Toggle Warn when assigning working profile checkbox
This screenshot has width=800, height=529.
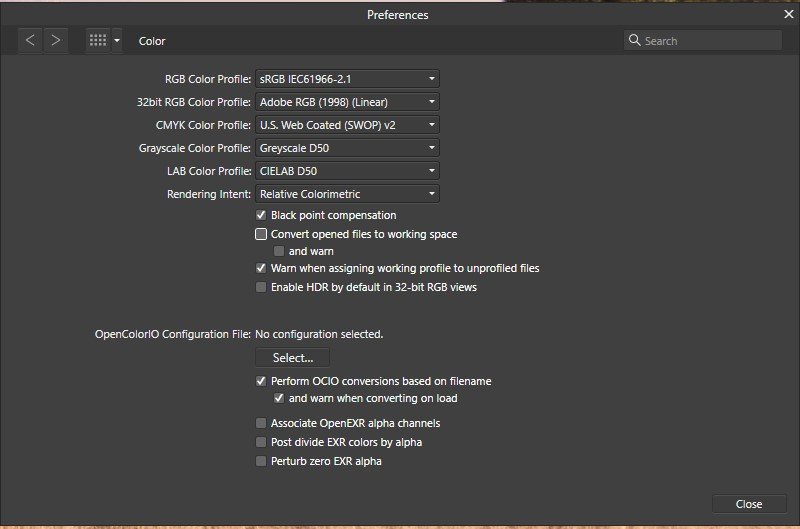[x=261, y=268]
